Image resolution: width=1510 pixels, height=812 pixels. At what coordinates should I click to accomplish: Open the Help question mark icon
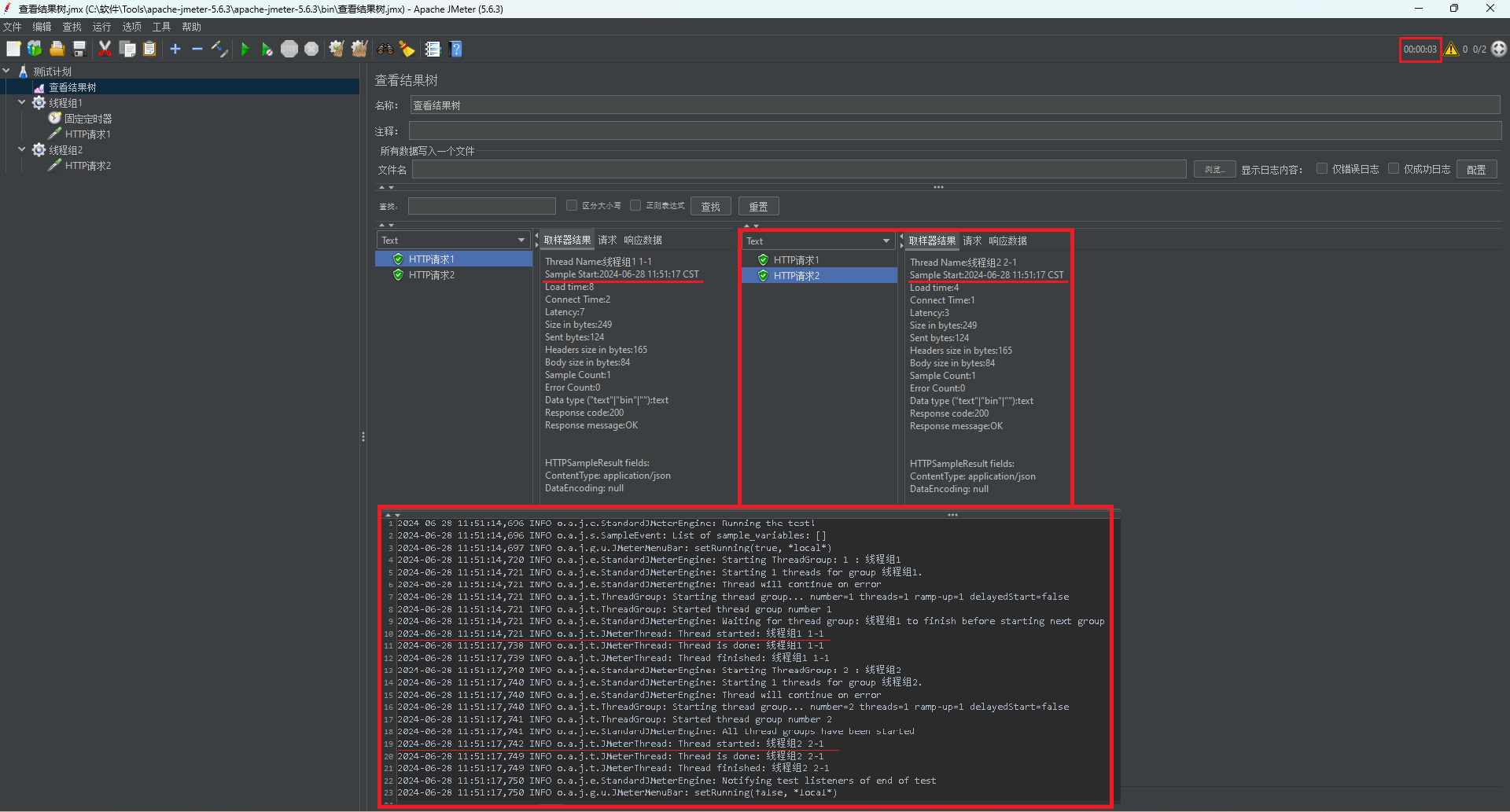point(455,49)
